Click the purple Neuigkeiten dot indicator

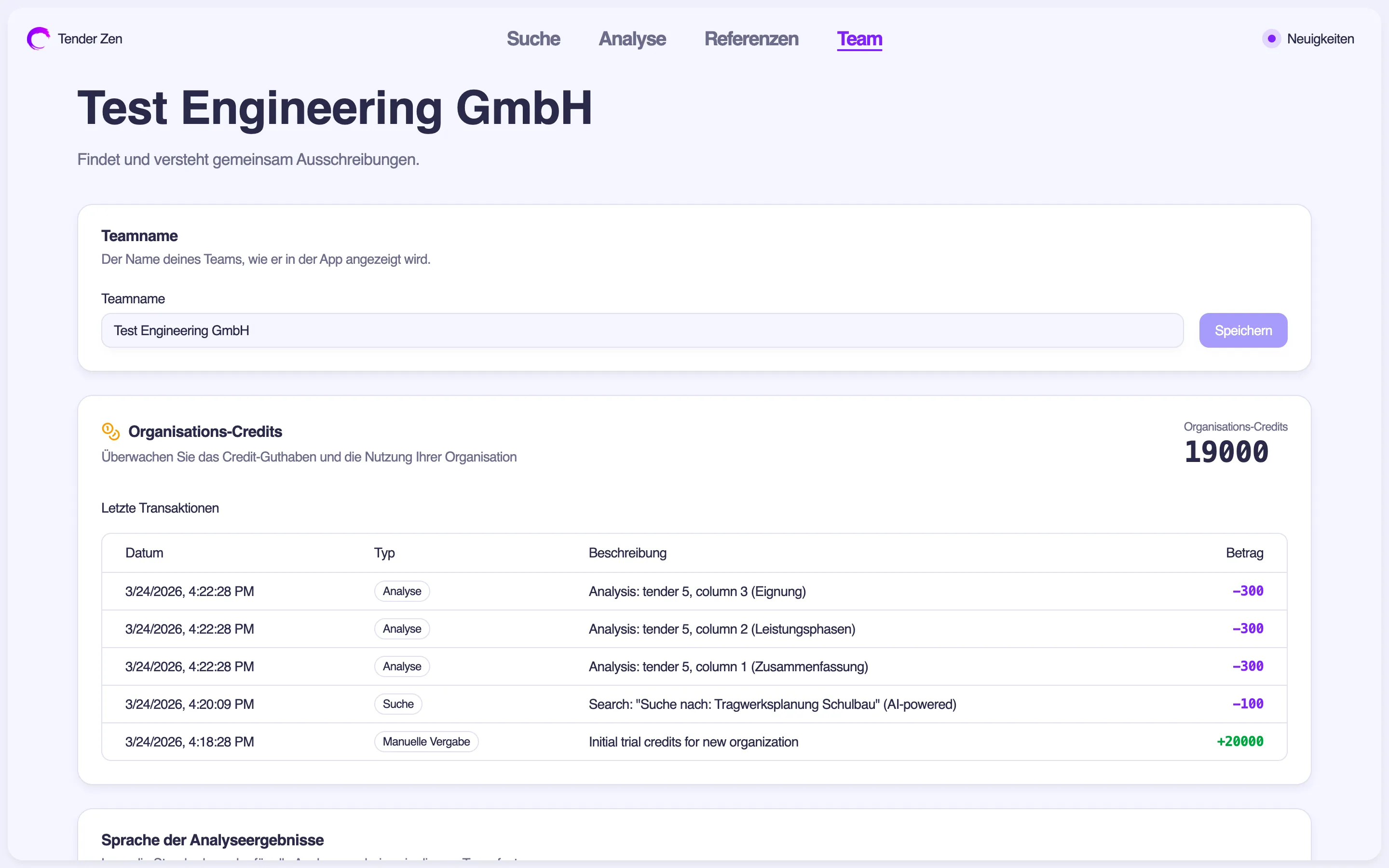pyautogui.click(x=1271, y=39)
